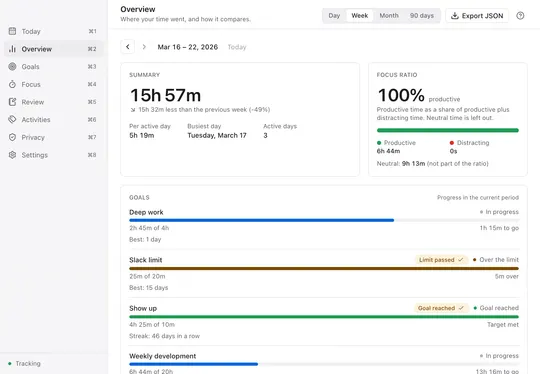Click the Distracting 0s value
Viewport: 540px width, 374px height.
(x=453, y=151)
